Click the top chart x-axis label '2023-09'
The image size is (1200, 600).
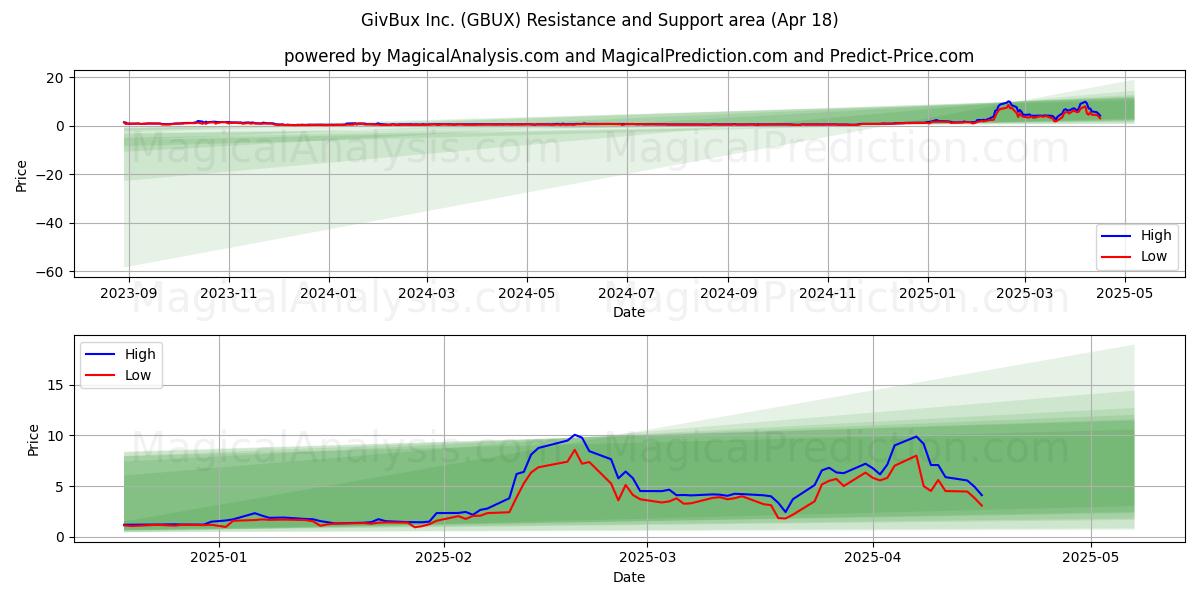click(130, 293)
